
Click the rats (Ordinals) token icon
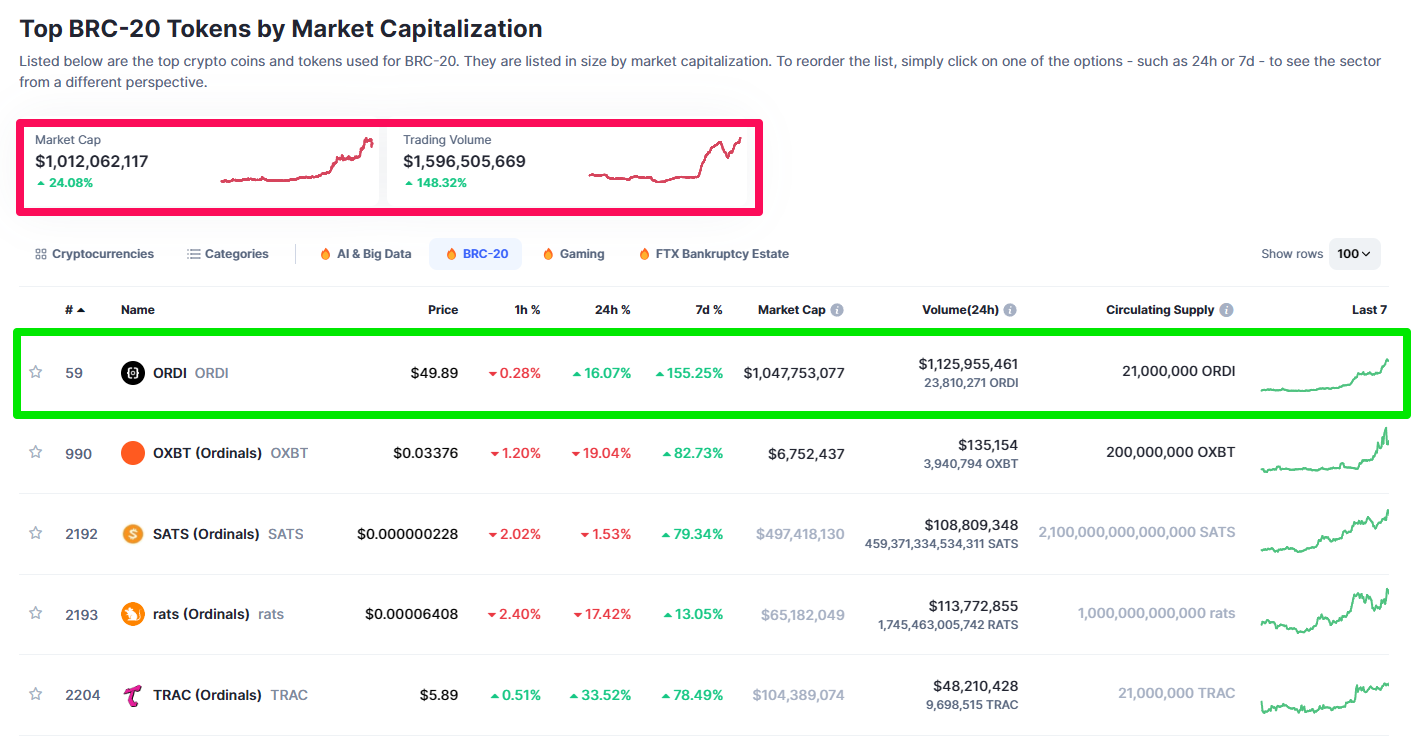133,614
